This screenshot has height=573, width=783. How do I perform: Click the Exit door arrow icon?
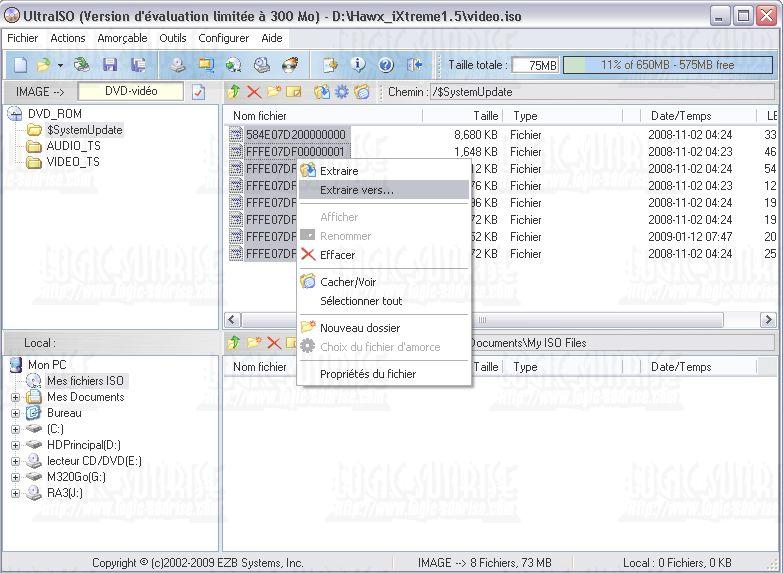point(414,65)
